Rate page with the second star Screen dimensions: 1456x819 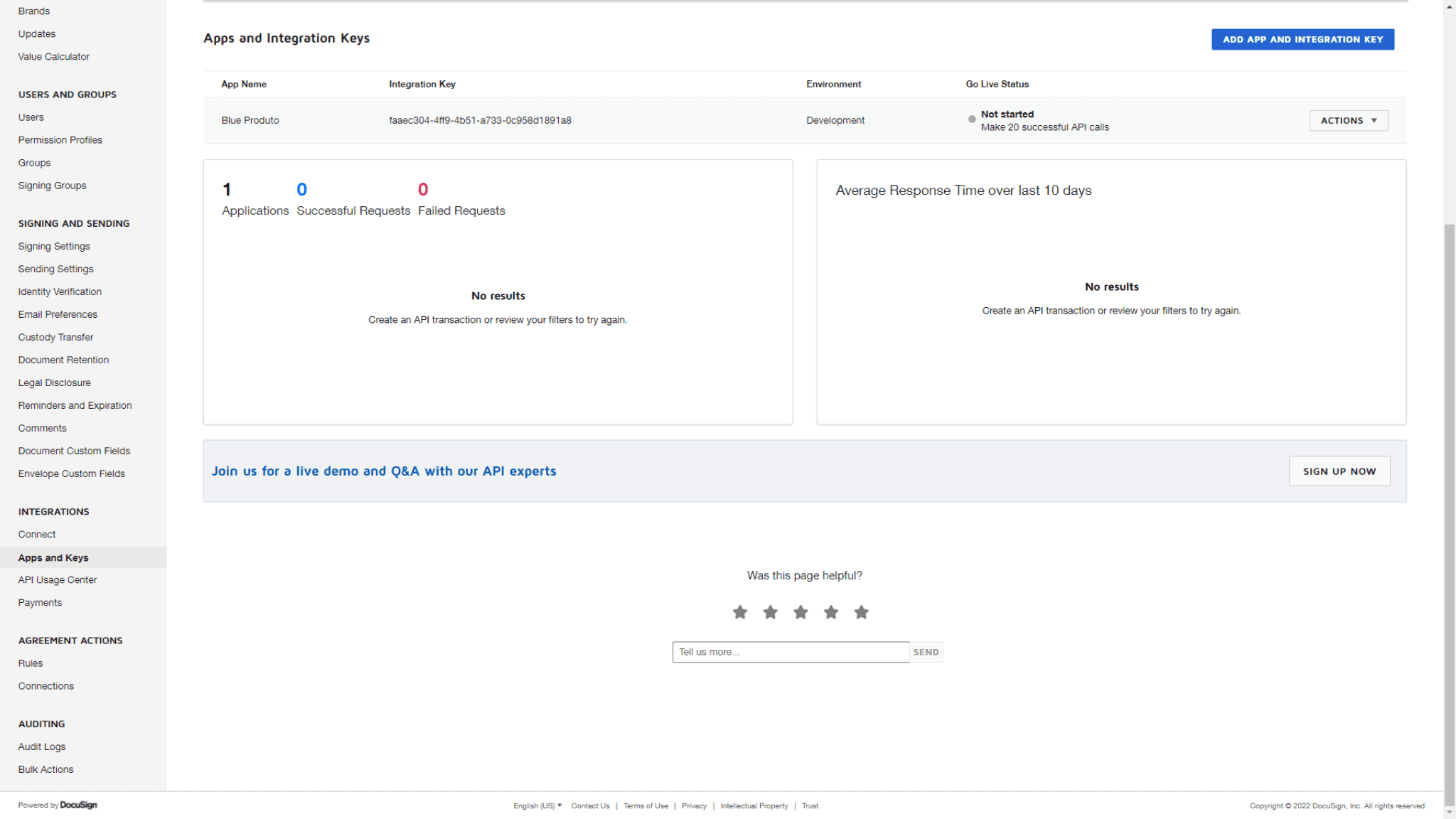click(x=770, y=612)
